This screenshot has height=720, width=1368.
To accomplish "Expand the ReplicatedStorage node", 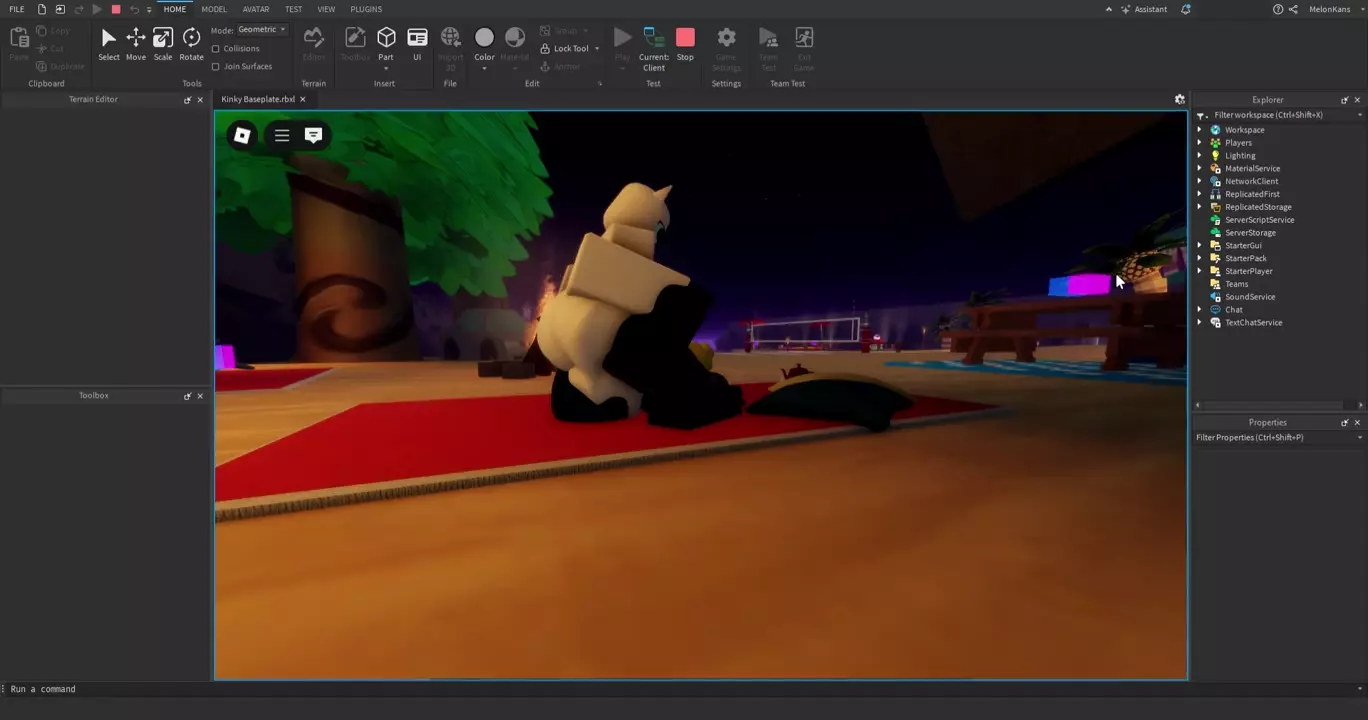I will [x=1200, y=207].
